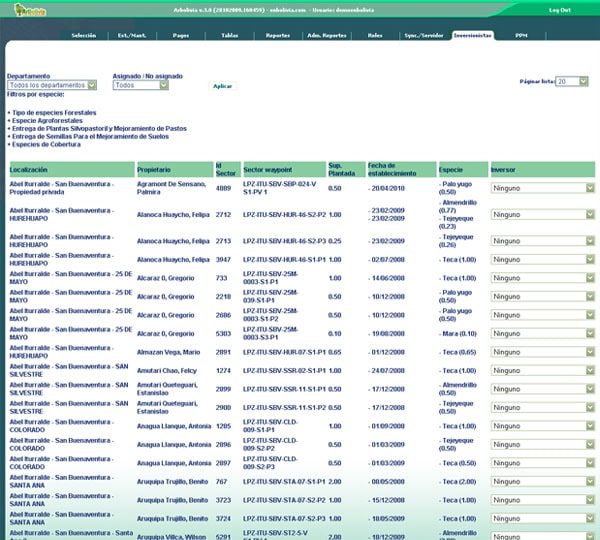Open Tipo de especies Forestales filter

pyautogui.click(x=54, y=113)
